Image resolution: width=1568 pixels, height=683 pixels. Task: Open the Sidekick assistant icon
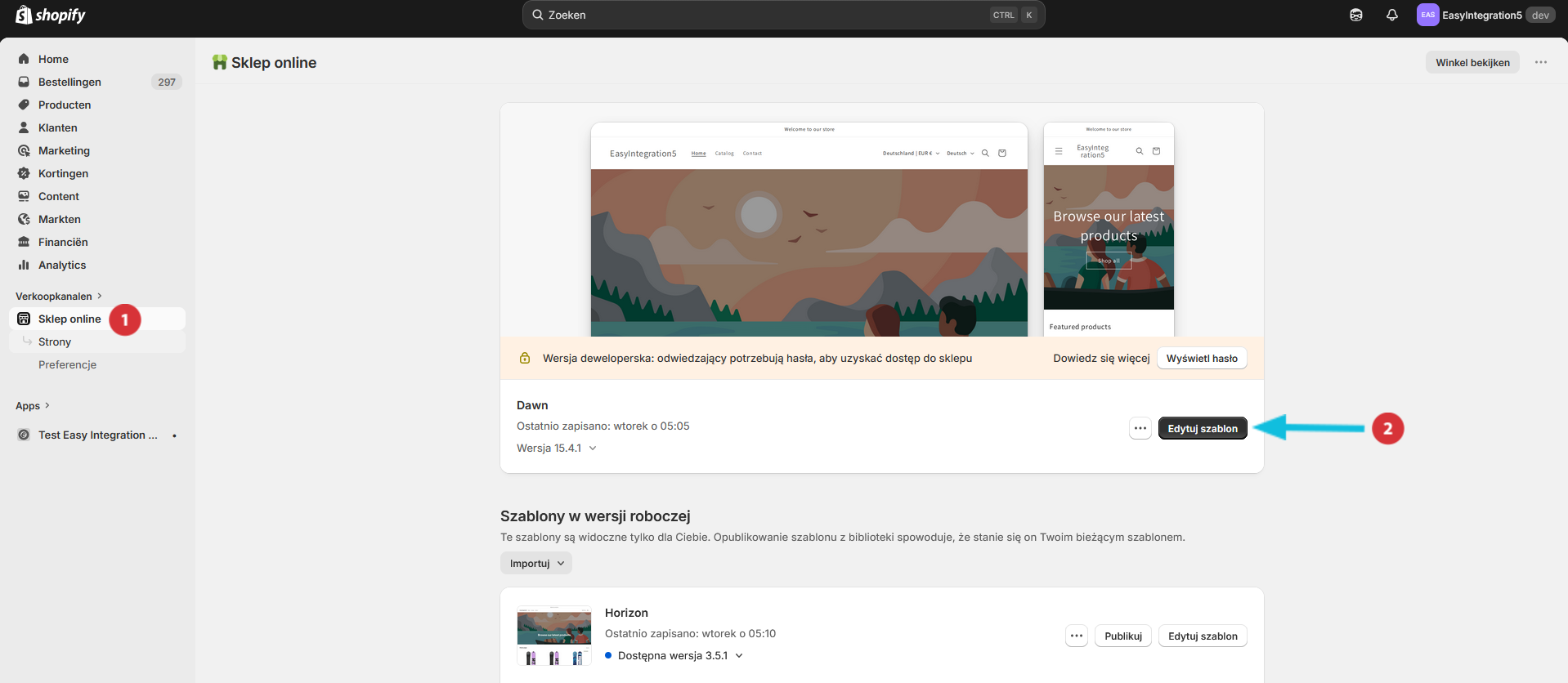(1356, 15)
